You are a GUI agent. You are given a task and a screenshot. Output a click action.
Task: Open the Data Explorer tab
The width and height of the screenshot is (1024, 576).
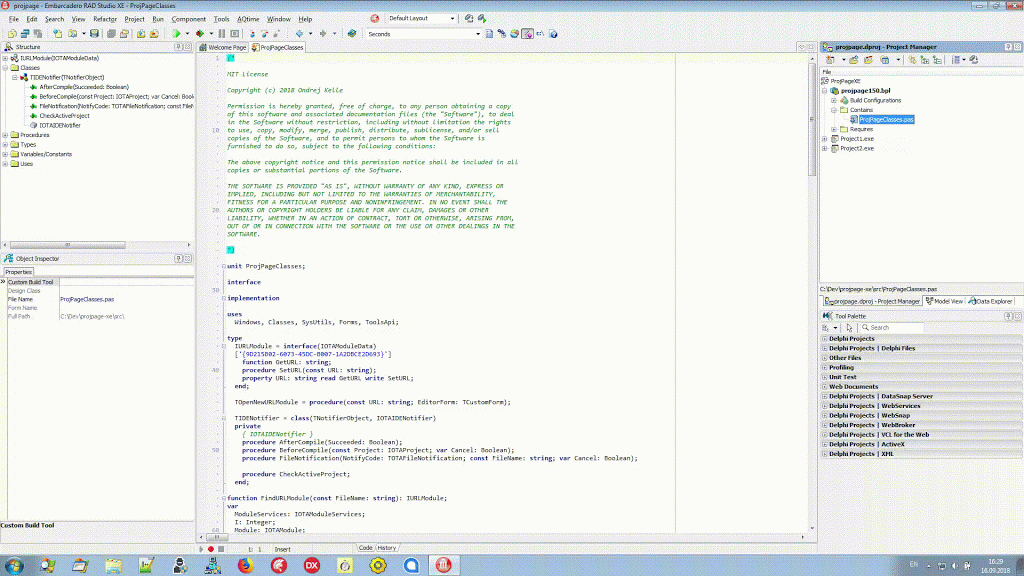point(991,301)
